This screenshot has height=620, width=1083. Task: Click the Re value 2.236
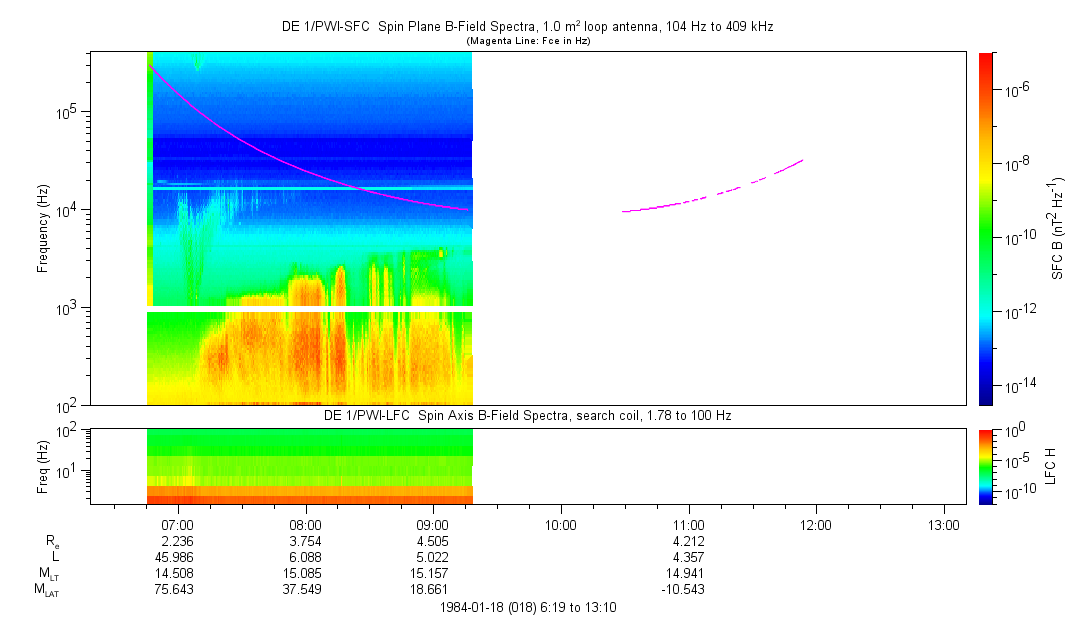click(177, 541)
